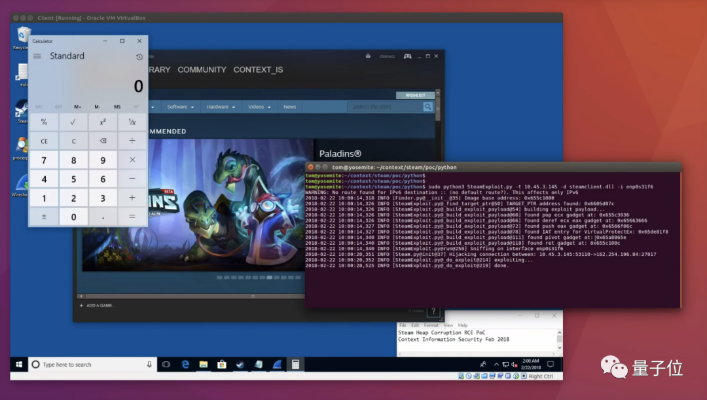
Task: Expand the Hardware dropdown in Steam store
Action: point(220,106)
